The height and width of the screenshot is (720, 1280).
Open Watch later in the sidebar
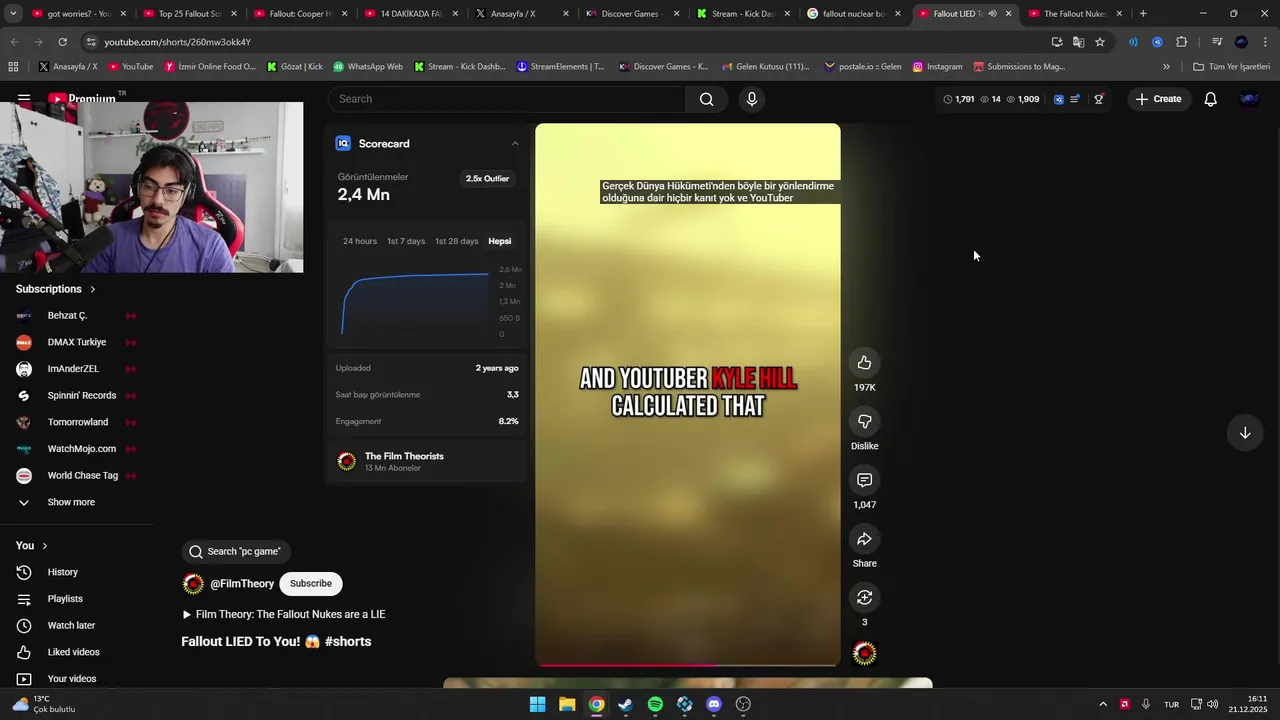pos(71,625)
